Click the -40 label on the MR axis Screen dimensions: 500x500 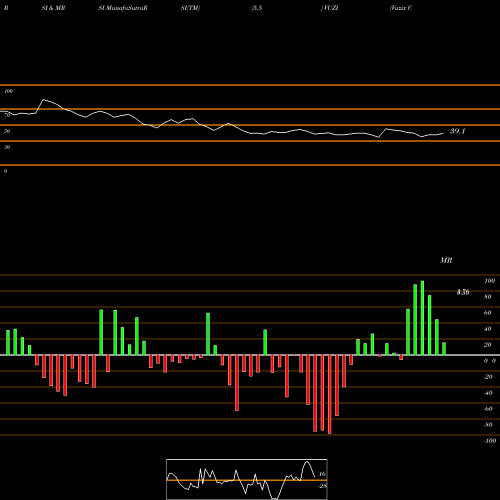(x=488, y=393)
